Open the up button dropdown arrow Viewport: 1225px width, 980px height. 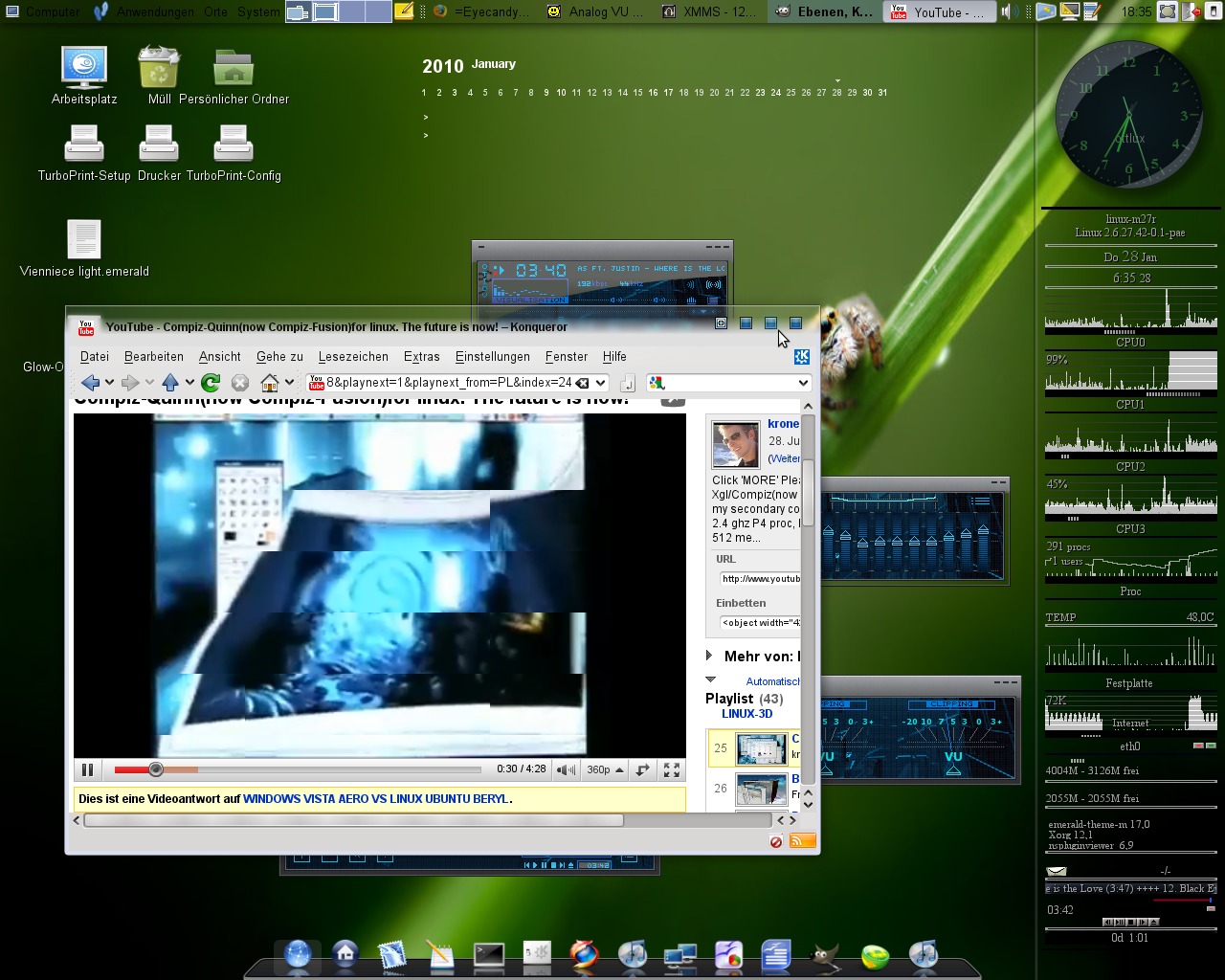(x=189, y=383)
